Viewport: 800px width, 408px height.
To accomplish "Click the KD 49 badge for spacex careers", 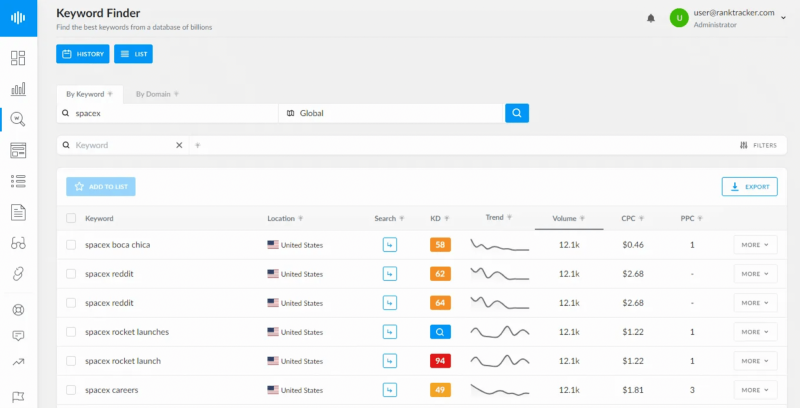I will click(440, 390).
